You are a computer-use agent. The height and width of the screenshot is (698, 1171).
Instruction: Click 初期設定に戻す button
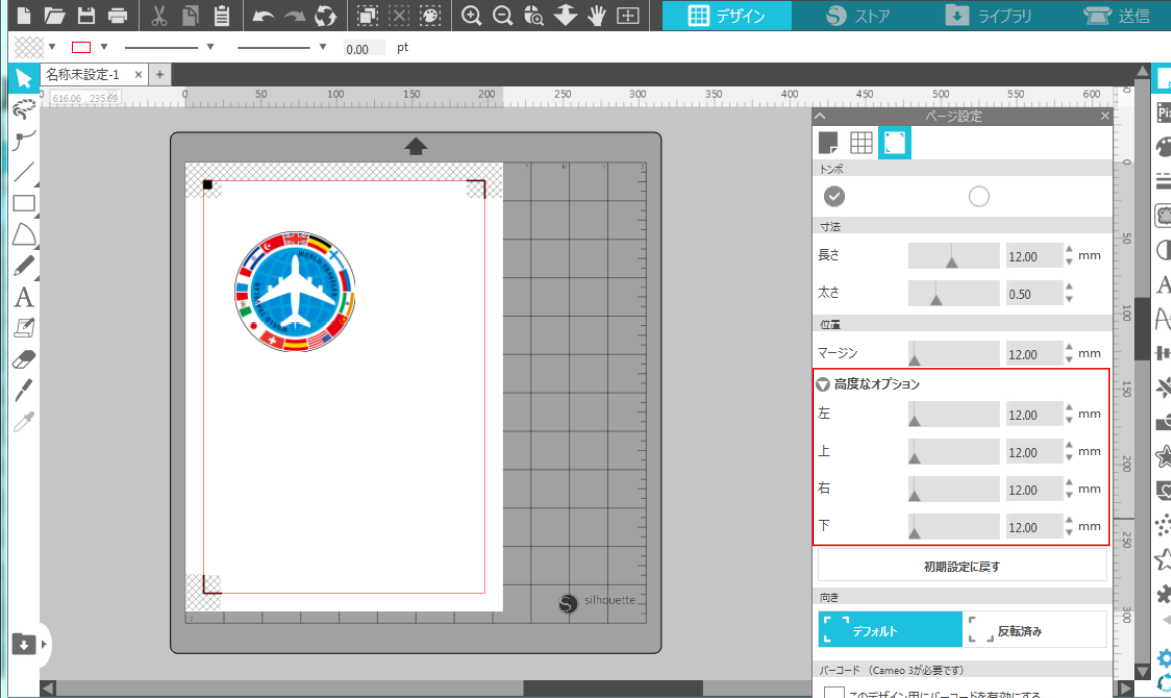962,566
